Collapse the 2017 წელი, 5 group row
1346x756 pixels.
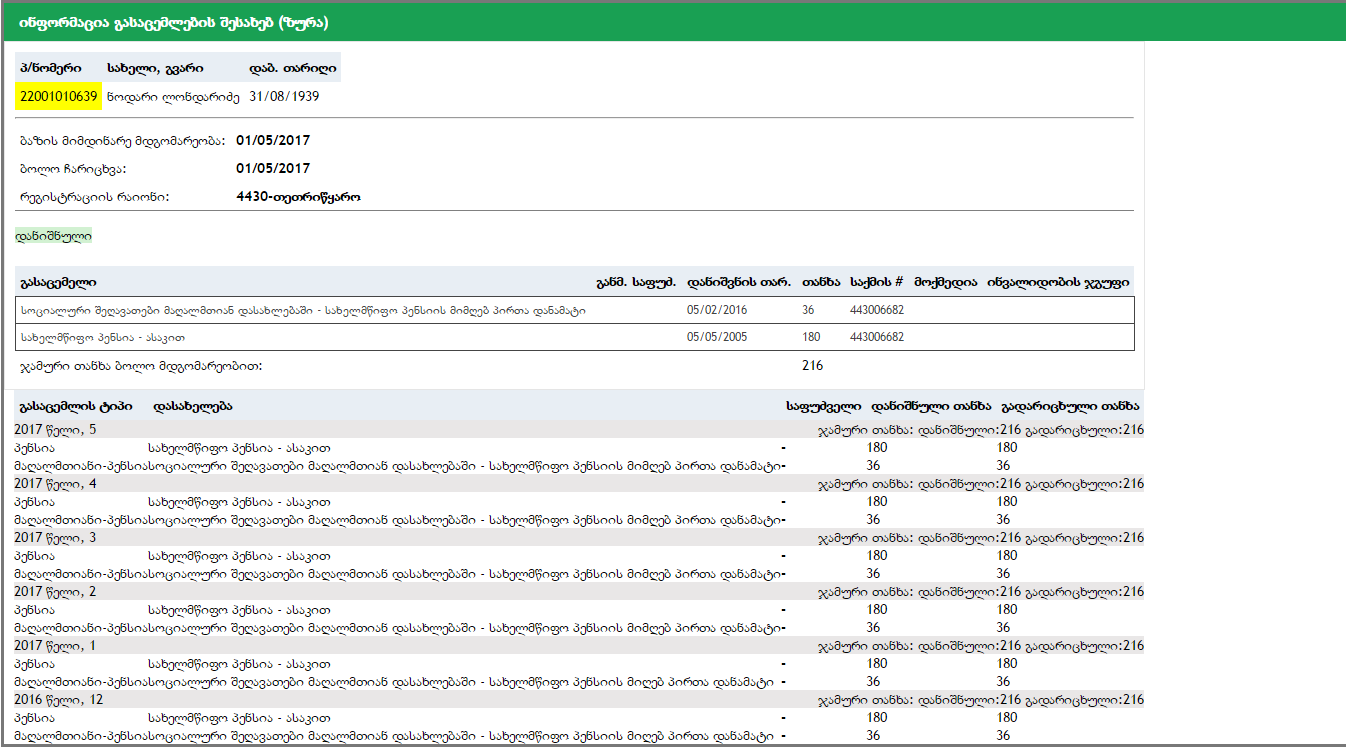click(x=56, y=430)
